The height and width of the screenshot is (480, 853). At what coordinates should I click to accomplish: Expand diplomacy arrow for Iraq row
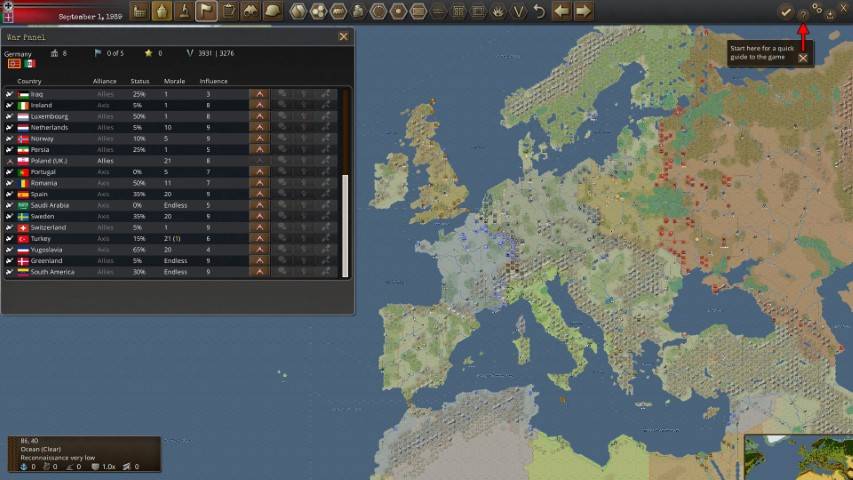(259, 94)
